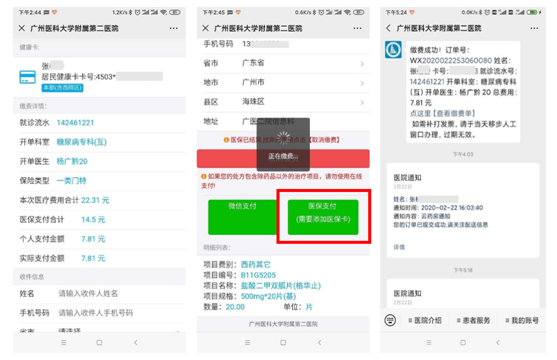Viewport: 557px width, 360px height.
Task: Tap the health card icon
Action: tap(27, 77)
